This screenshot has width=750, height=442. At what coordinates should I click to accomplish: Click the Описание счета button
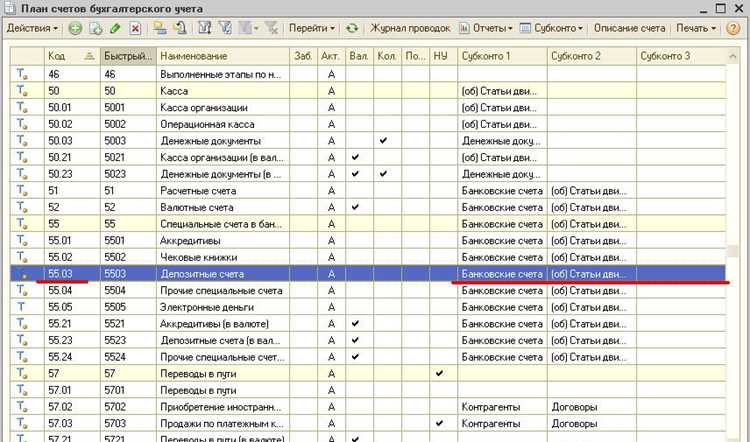(x=629, y=28)
